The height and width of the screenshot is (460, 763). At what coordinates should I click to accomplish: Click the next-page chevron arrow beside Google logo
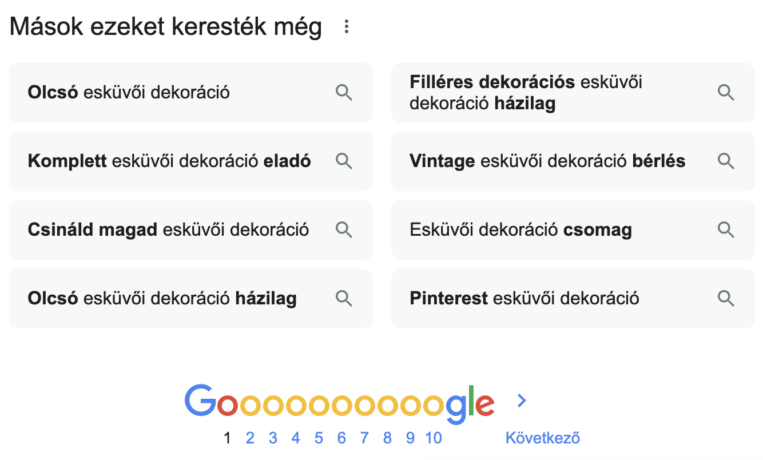[521, 401]
